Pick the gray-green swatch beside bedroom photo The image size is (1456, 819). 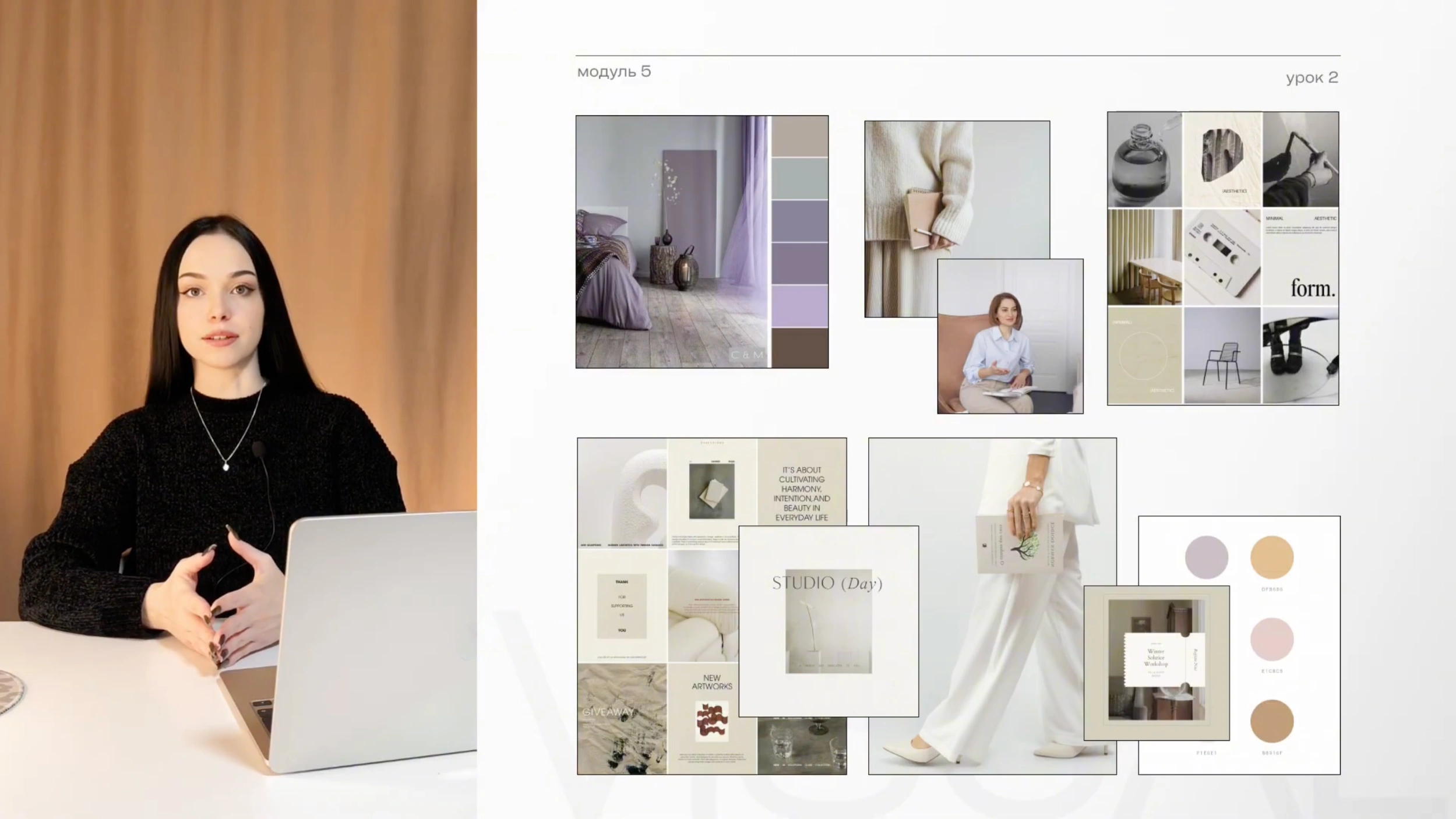(800, 178)
